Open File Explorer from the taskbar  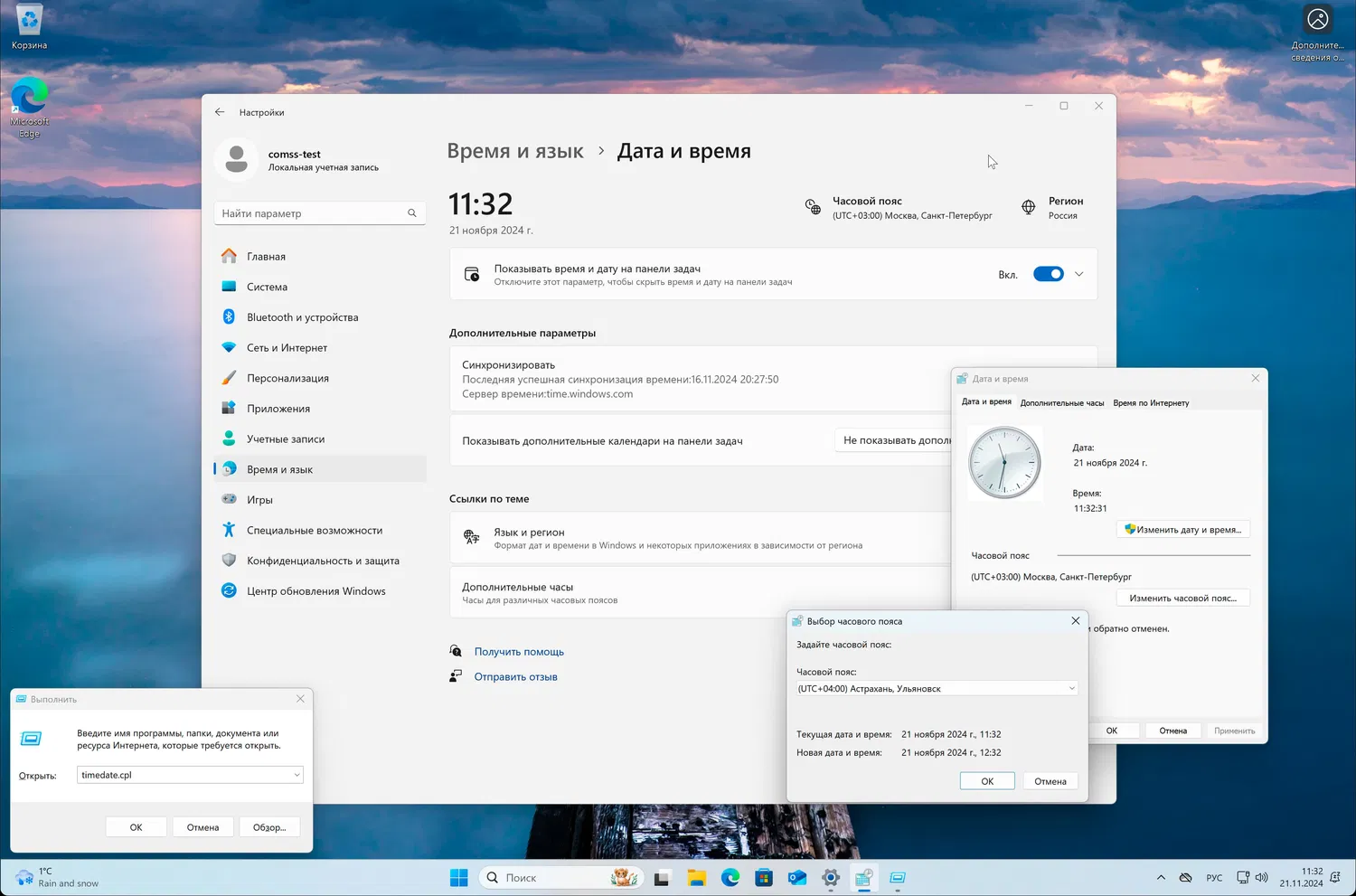coord(696,878)
